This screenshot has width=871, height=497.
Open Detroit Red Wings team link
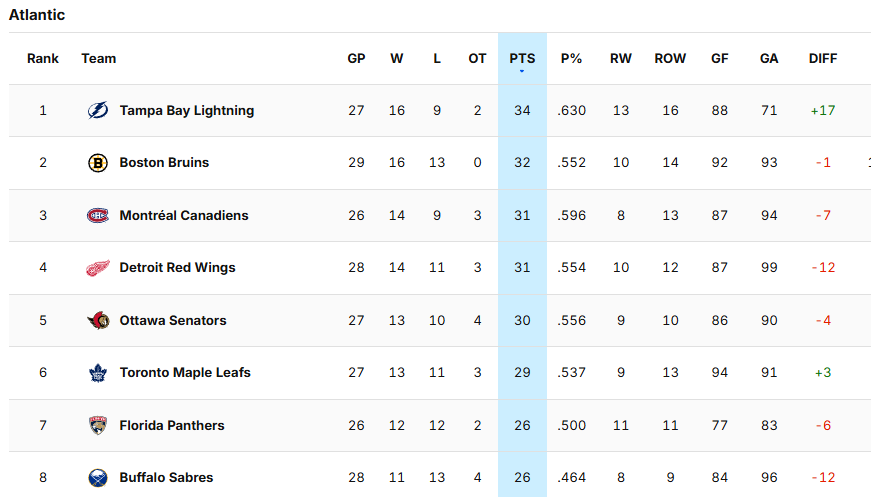(177, 268)
